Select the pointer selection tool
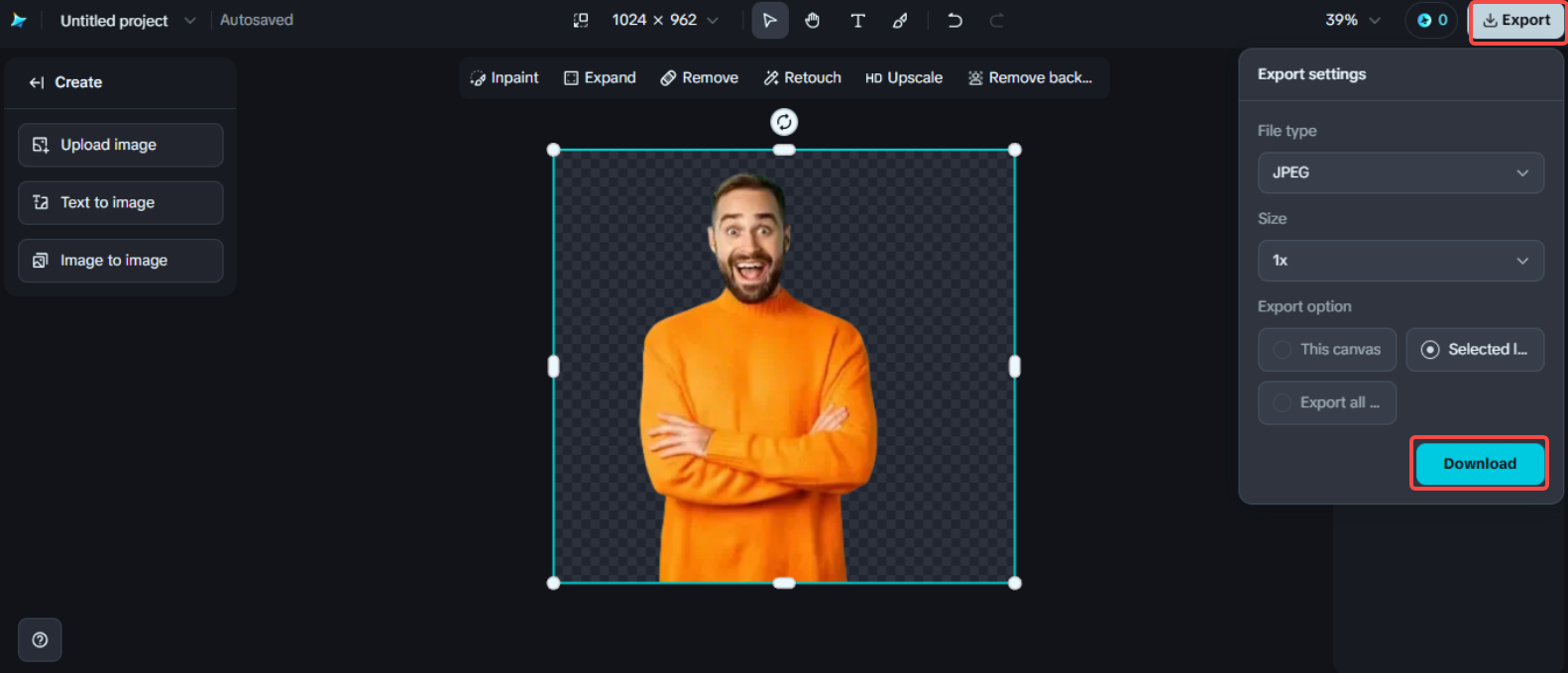This screenshot has height=673, width=1568. point(770,20)
